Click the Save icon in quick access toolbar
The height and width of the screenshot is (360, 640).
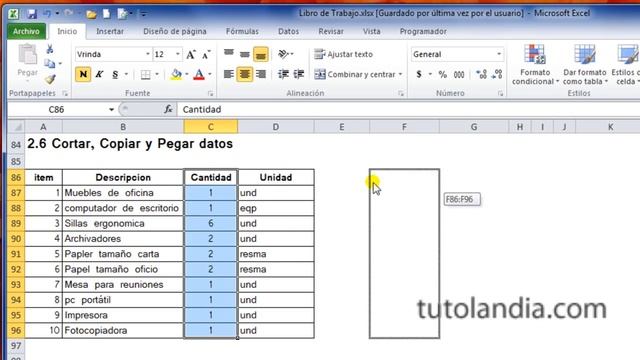click(x=32, y=14)
